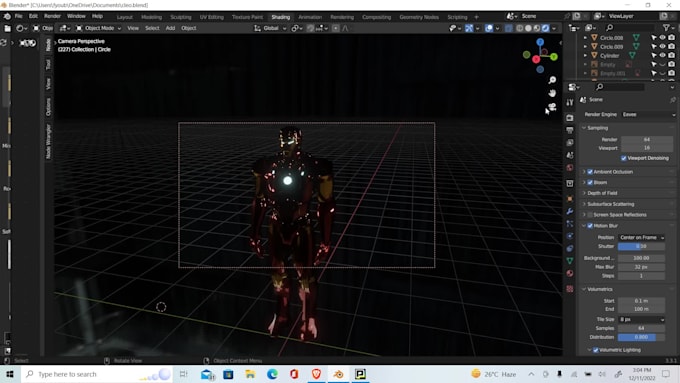Screen dimensions: 680x383
Task: Disable the Bloom checkbox
Action: [x=590, y=183]
